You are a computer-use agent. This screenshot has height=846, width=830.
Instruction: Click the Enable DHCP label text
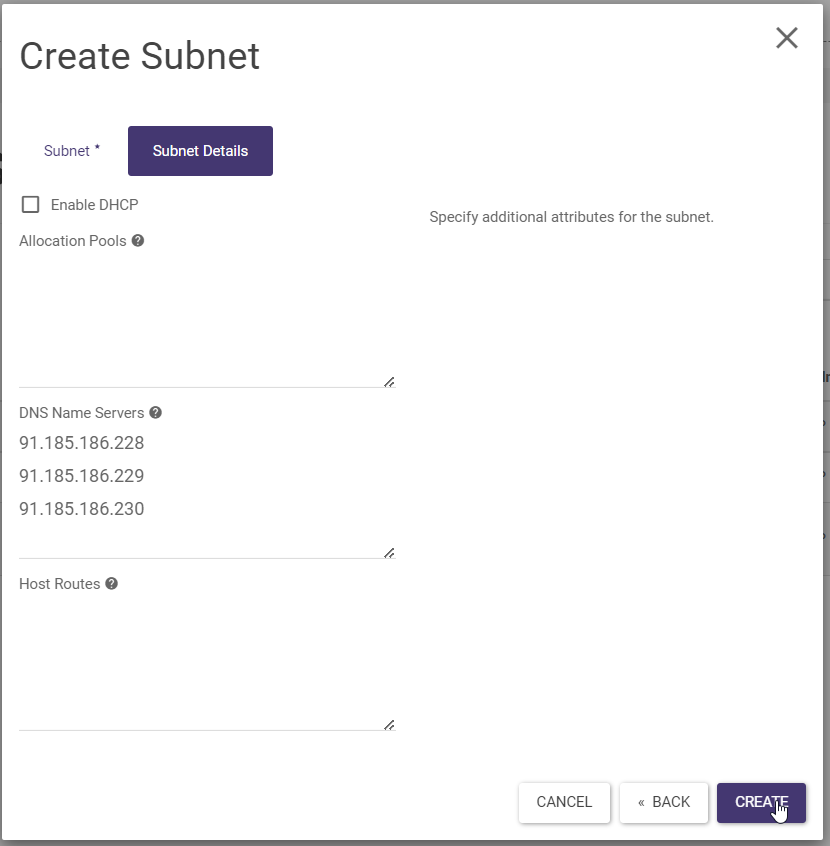click(94, 205)
